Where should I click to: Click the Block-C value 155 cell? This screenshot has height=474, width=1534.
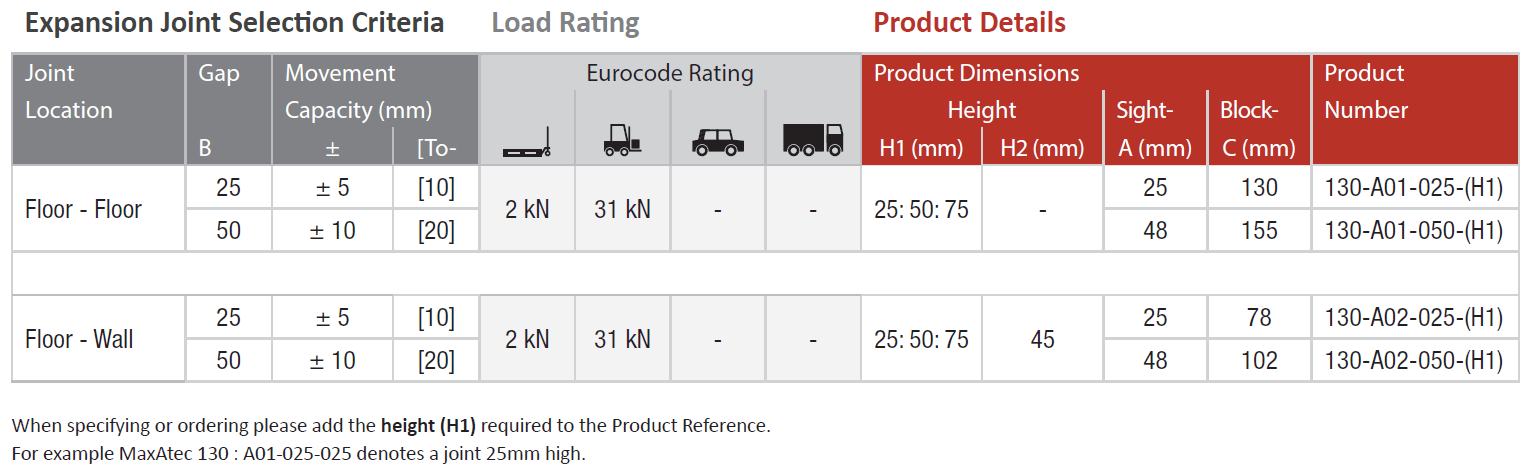pyautogui.click(x=1258, y=231)
